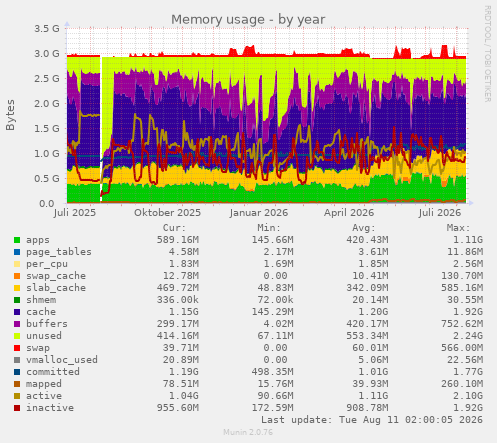This screenshot has height=443, width=497.
Task: Click the mapped max value 260.10M
Action: pos(462,384)
